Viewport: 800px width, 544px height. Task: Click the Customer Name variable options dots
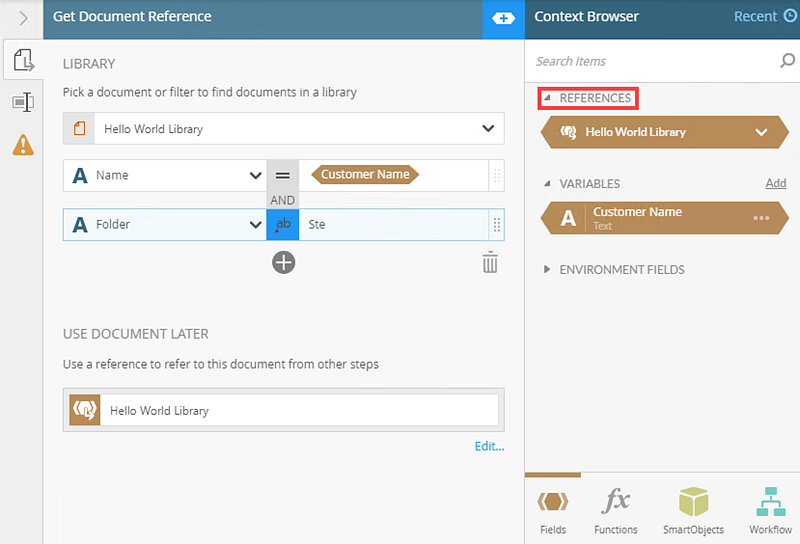(762, 218)
